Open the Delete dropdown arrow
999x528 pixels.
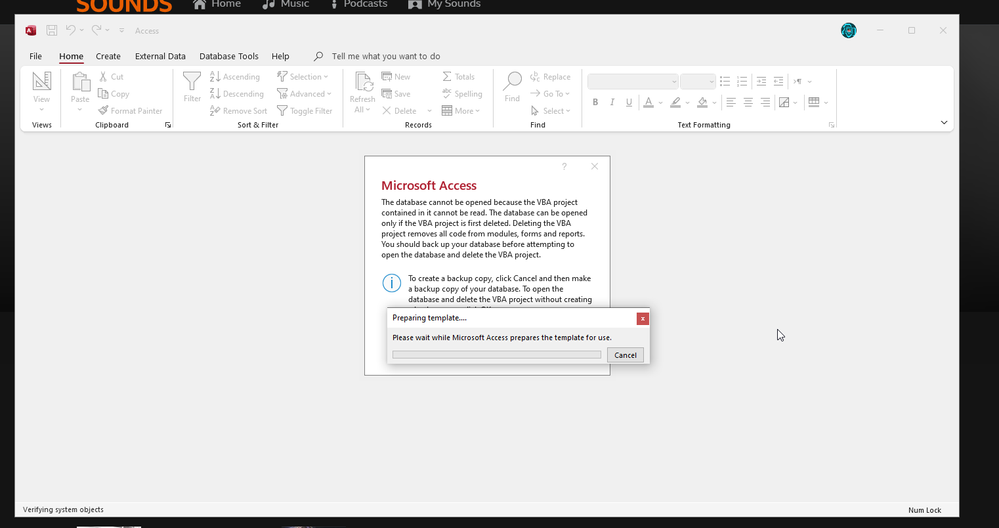tap(429, 111)
